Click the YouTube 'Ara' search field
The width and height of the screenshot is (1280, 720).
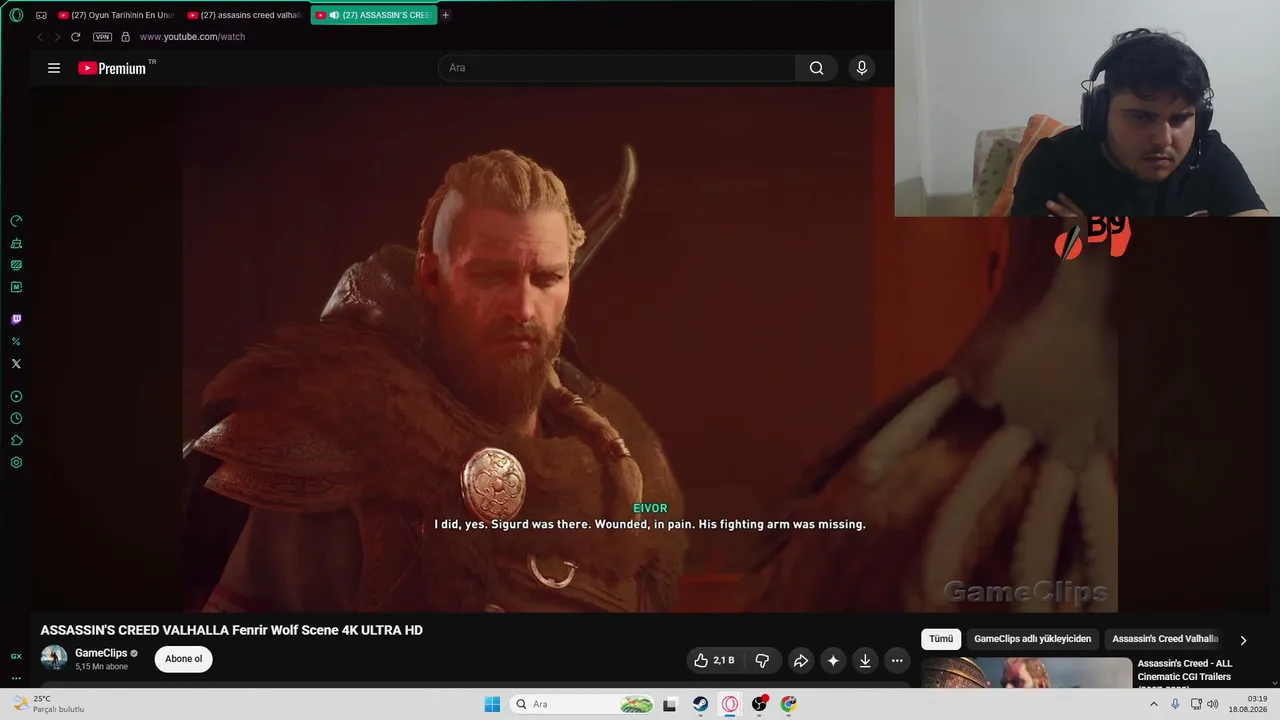617,68
